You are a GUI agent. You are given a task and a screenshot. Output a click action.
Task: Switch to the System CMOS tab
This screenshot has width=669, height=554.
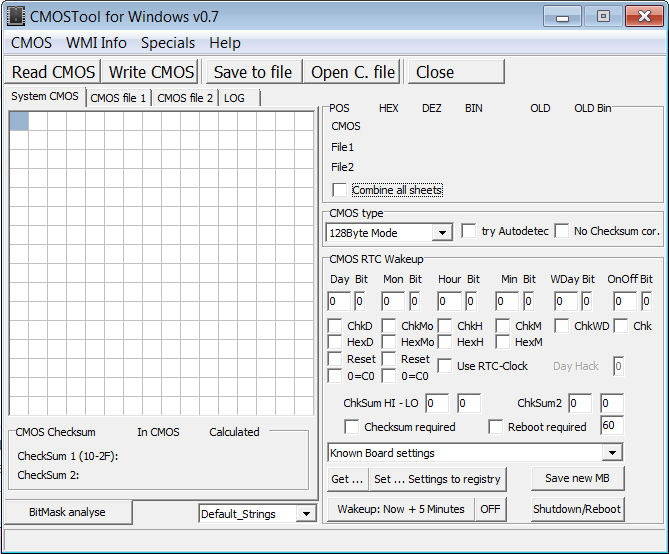point(45,96)
